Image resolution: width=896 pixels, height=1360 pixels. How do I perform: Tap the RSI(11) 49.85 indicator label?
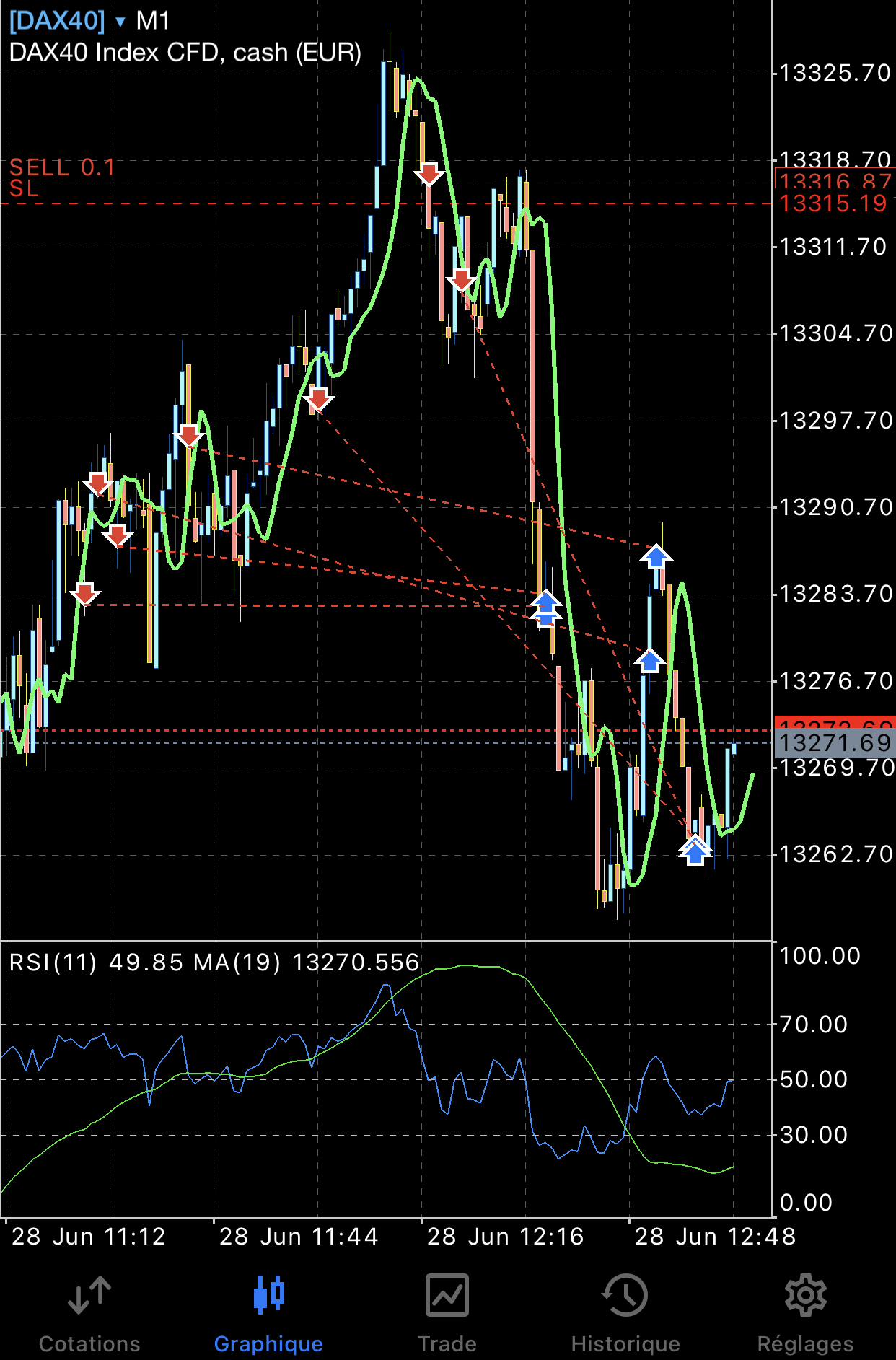point(95,962)
